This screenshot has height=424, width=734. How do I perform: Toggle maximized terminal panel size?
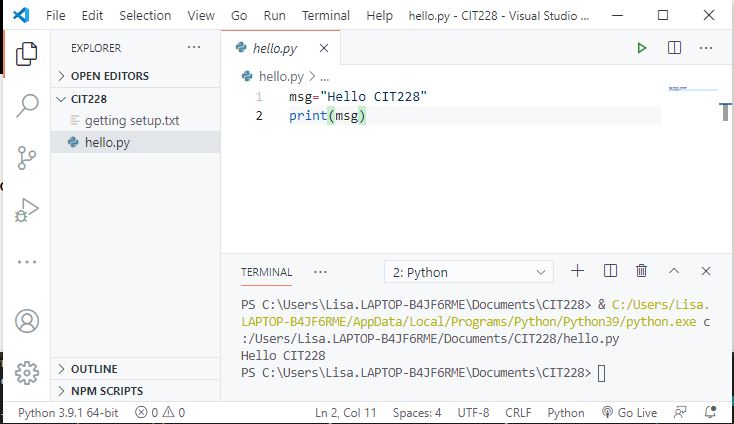674,271
